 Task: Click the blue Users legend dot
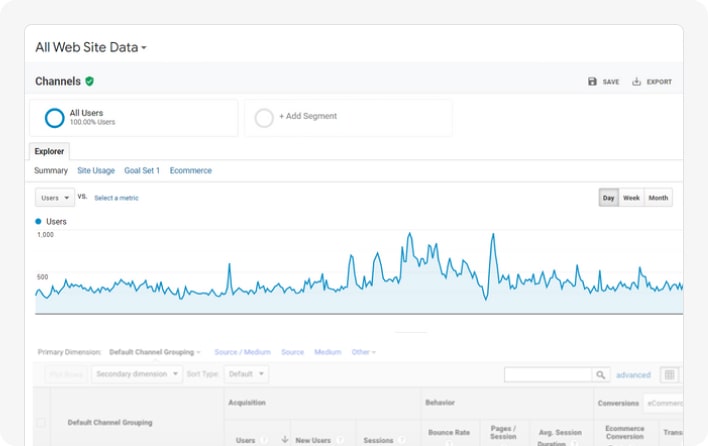38,221
